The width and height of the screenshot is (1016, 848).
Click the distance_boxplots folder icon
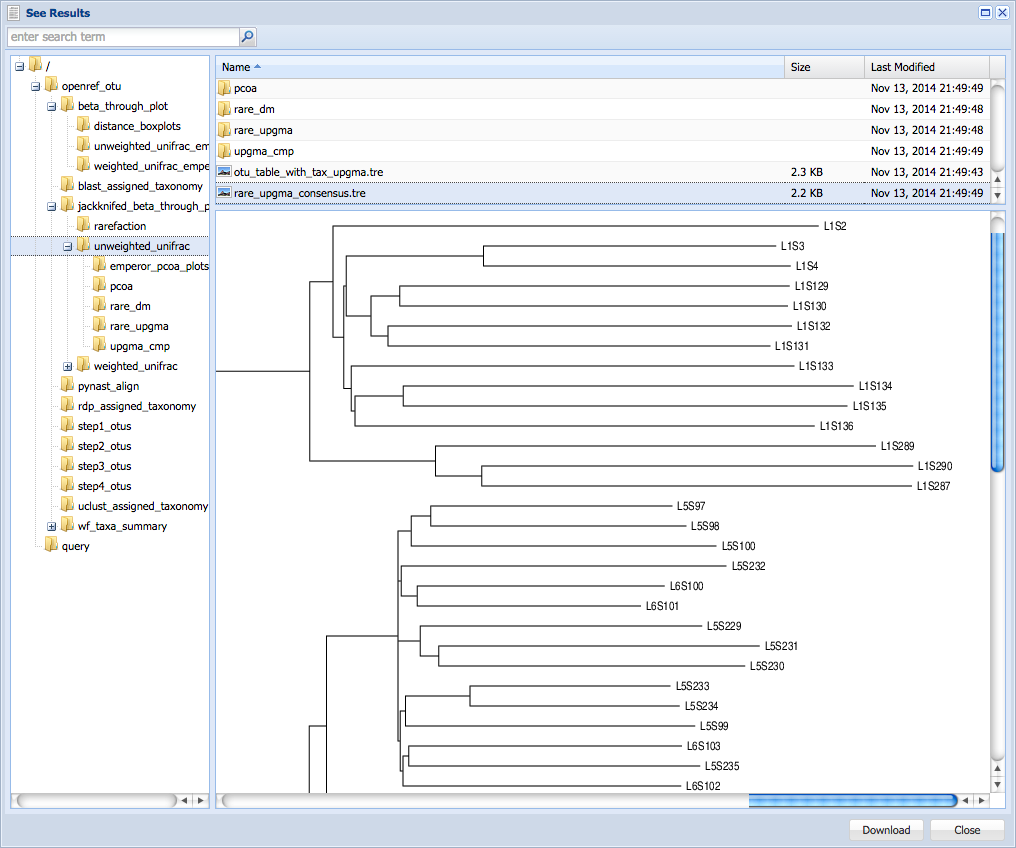[x=83, y=125]
